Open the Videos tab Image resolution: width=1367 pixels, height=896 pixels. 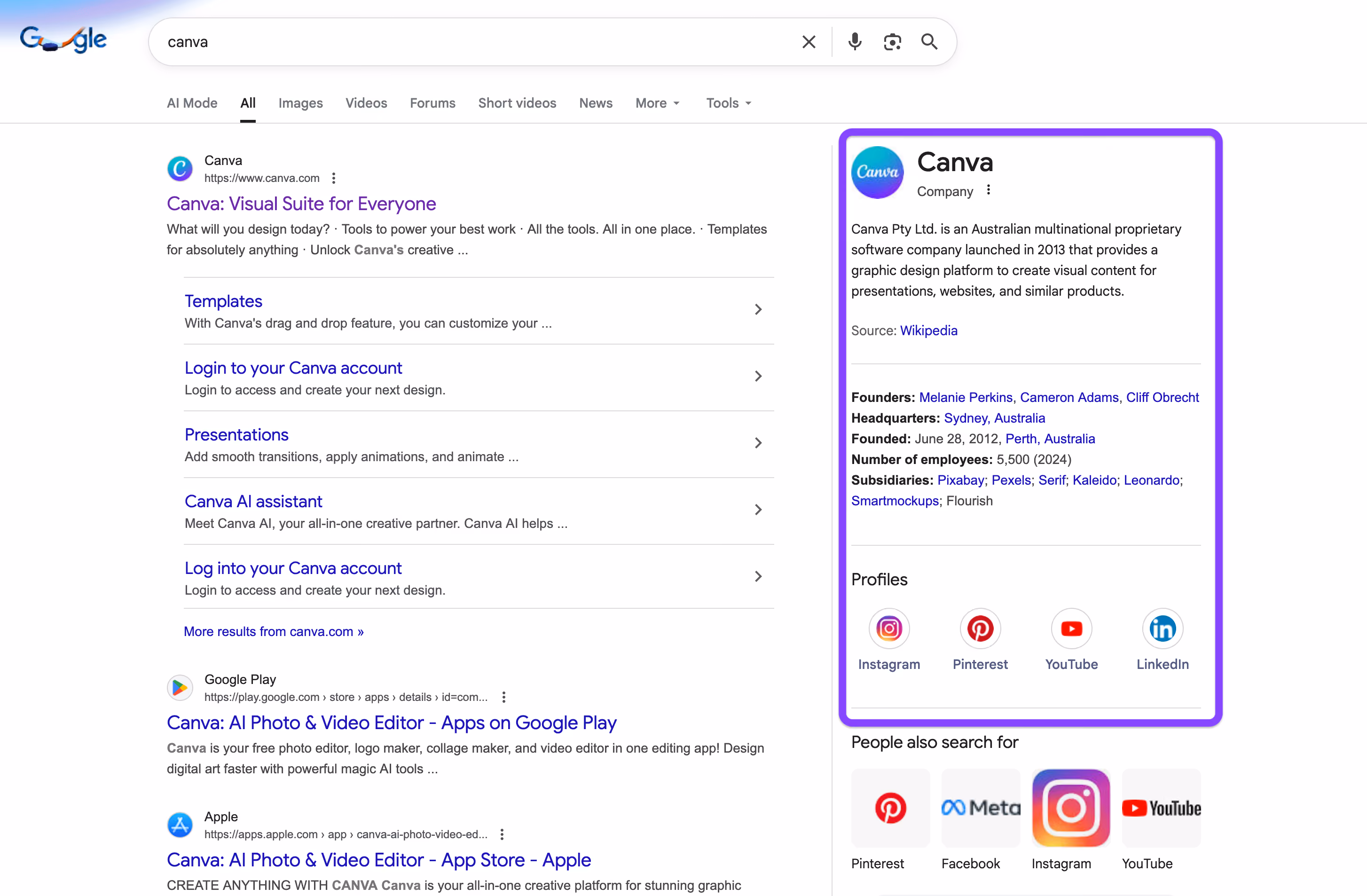click(367, 103)
